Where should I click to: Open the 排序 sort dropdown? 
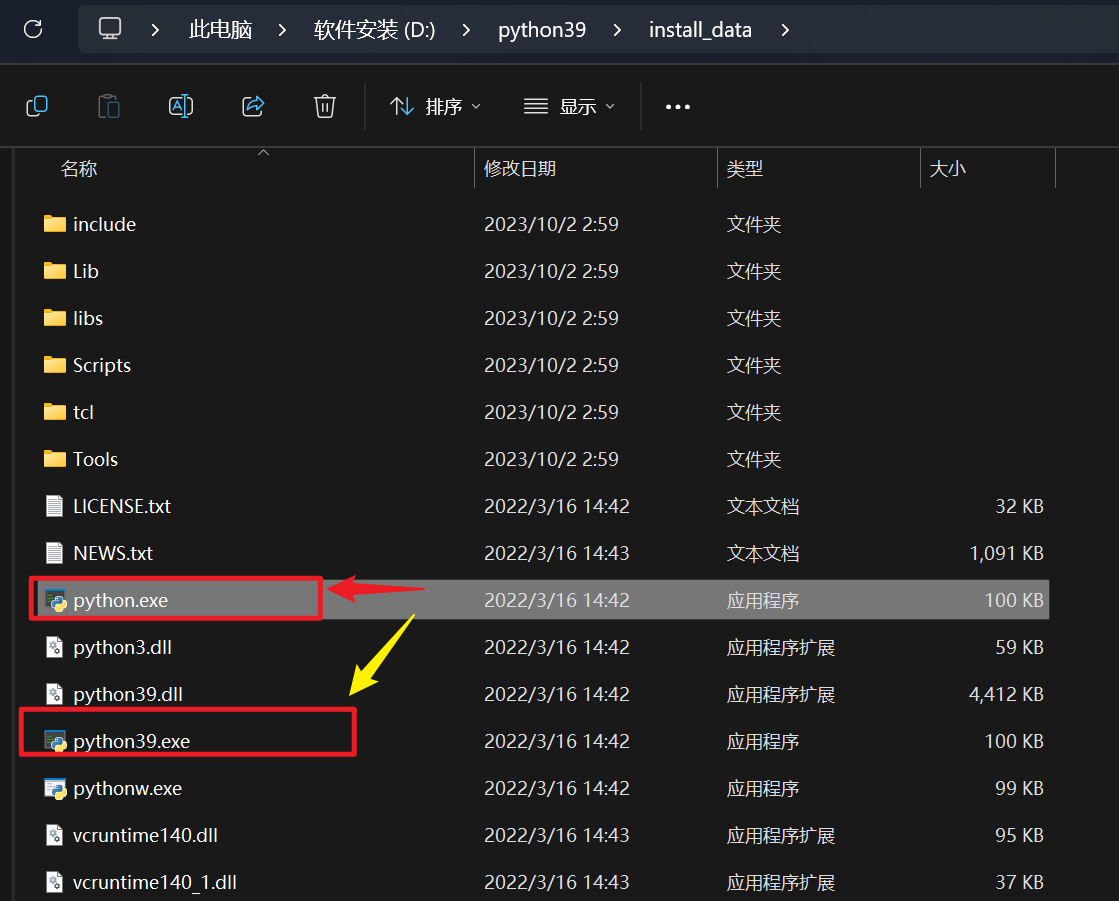(435, 106)
